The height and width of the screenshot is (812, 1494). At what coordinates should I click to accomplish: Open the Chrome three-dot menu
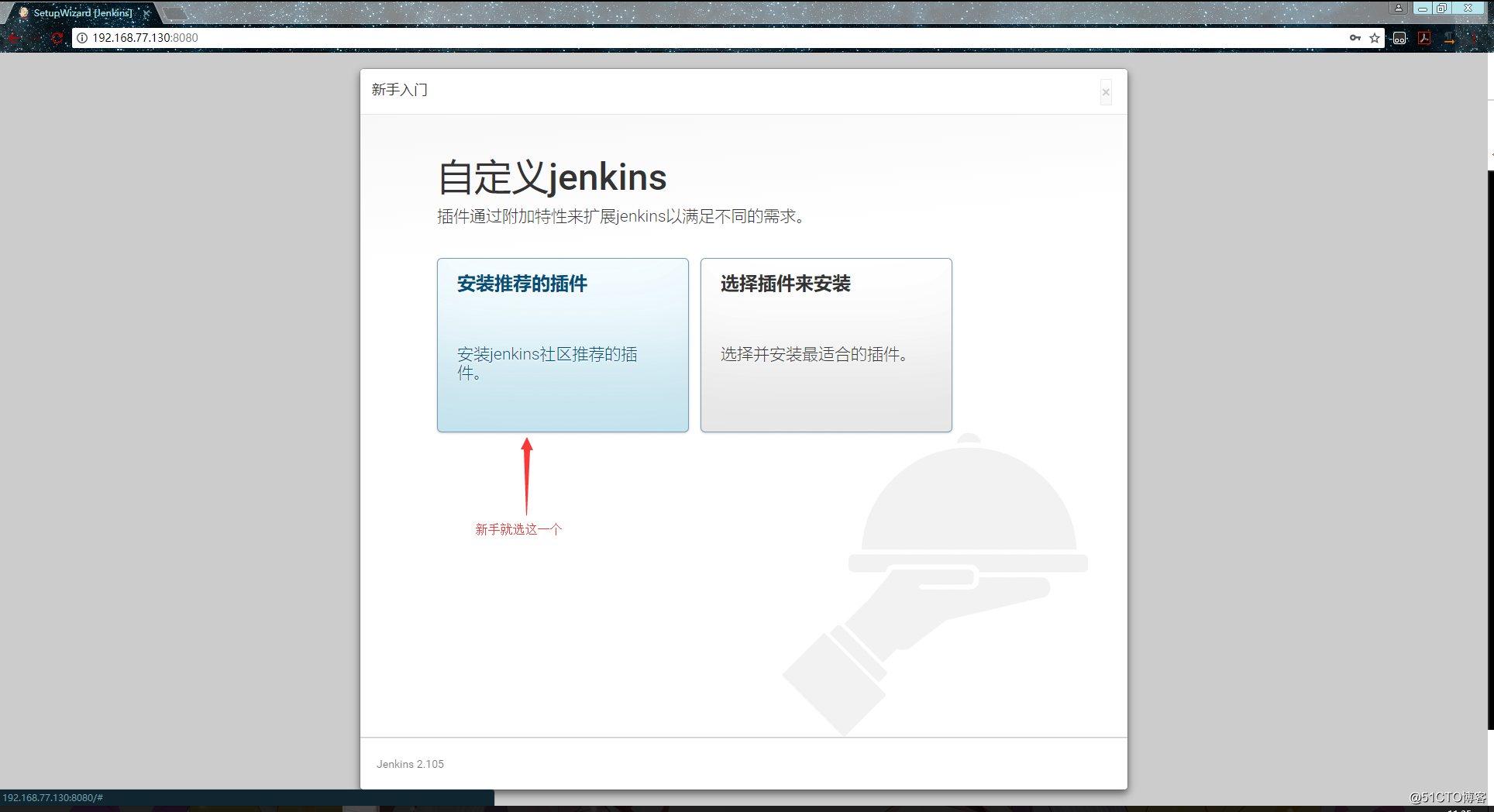click(1475, 37)
